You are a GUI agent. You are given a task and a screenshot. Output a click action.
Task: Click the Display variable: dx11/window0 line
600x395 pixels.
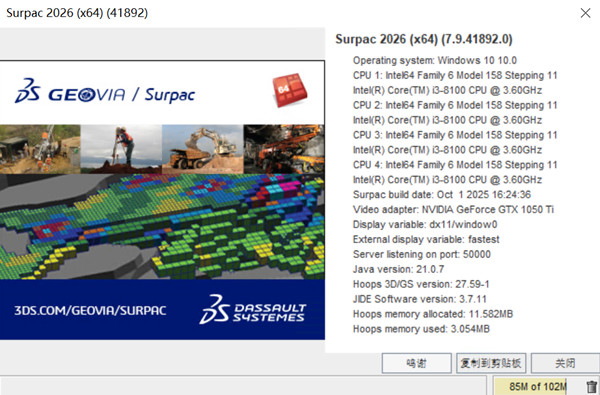click(x=425, y=225)
